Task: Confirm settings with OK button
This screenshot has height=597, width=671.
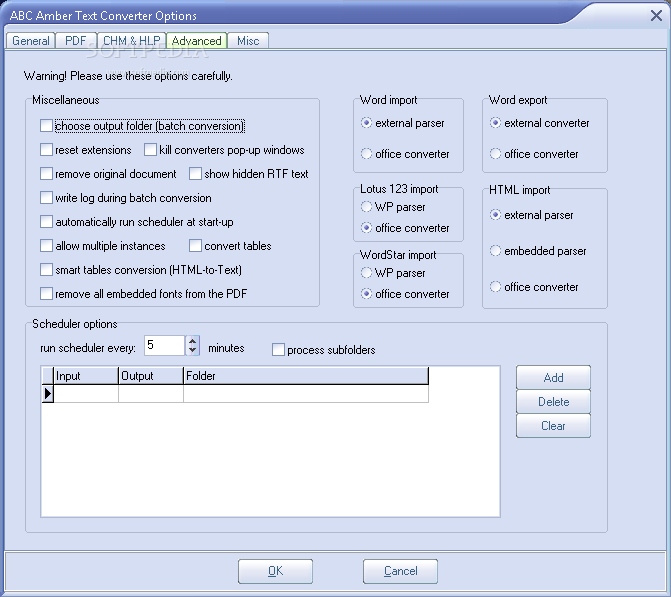Action: coord(275,571)
